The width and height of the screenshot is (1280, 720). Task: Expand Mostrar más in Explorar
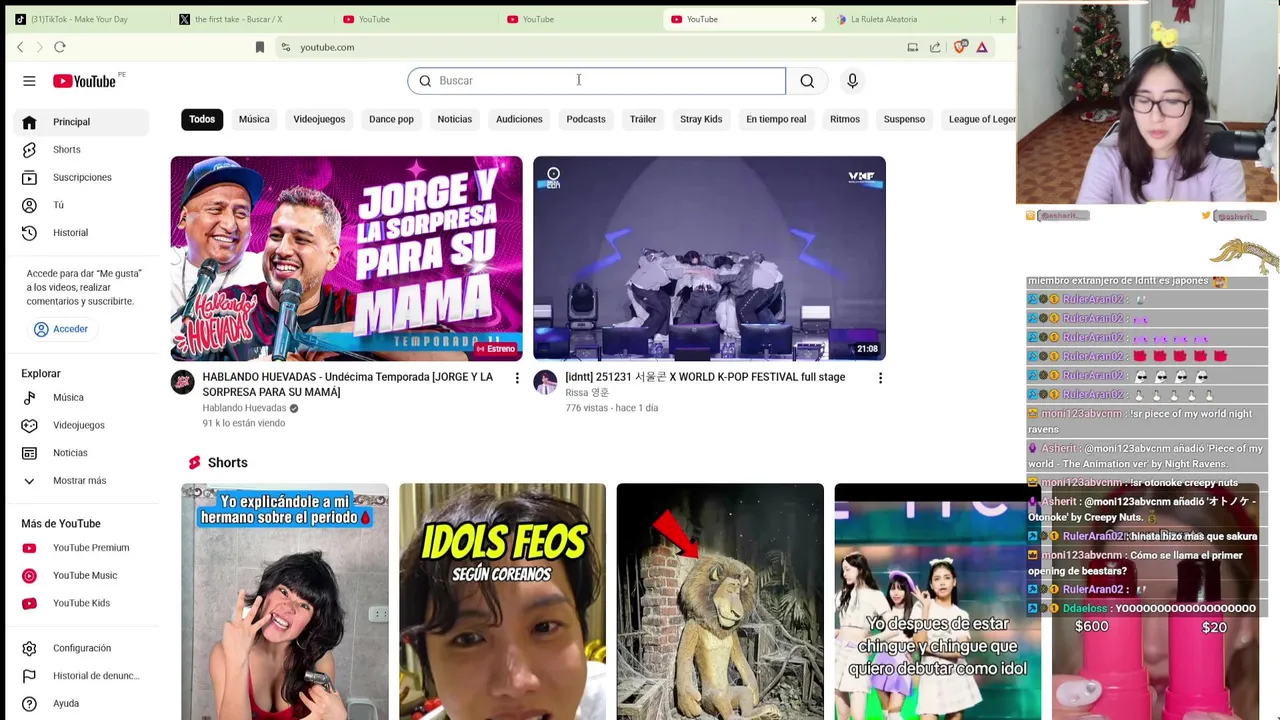click(x=82, y=481)
